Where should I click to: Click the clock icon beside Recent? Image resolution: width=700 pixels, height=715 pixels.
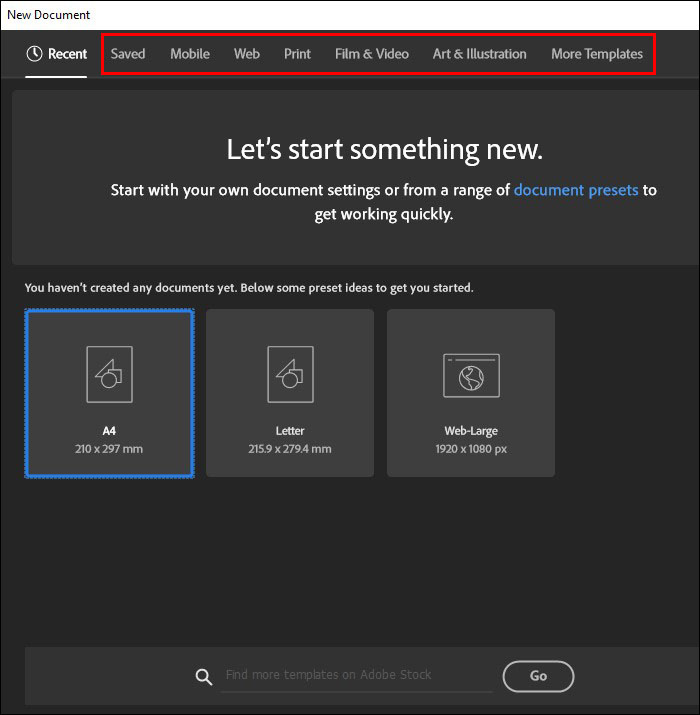(x=34, y=54)
